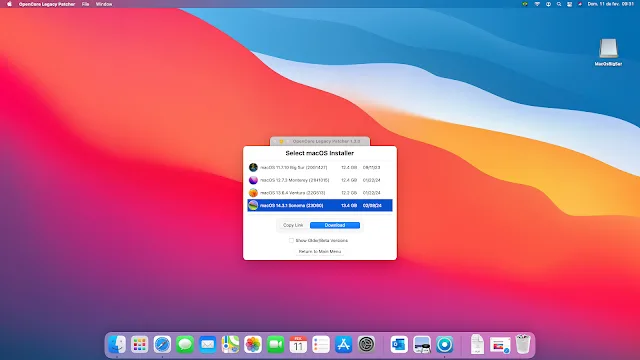Screen dimensions: 640x360
Task: Open the Apple menu
Action: (x=9, y=4)
